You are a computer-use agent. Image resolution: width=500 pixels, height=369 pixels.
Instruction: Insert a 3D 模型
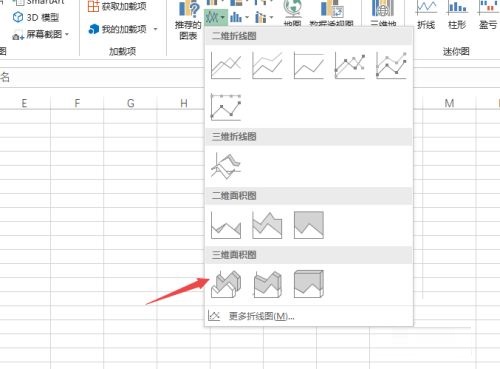pyautogui.click(x=36, y=17)
